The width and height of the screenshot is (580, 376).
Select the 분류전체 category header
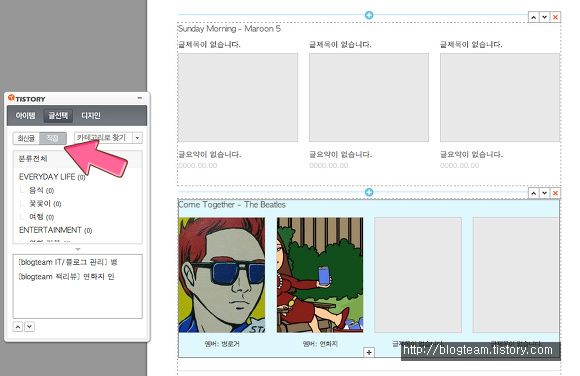tap(77, 159)
